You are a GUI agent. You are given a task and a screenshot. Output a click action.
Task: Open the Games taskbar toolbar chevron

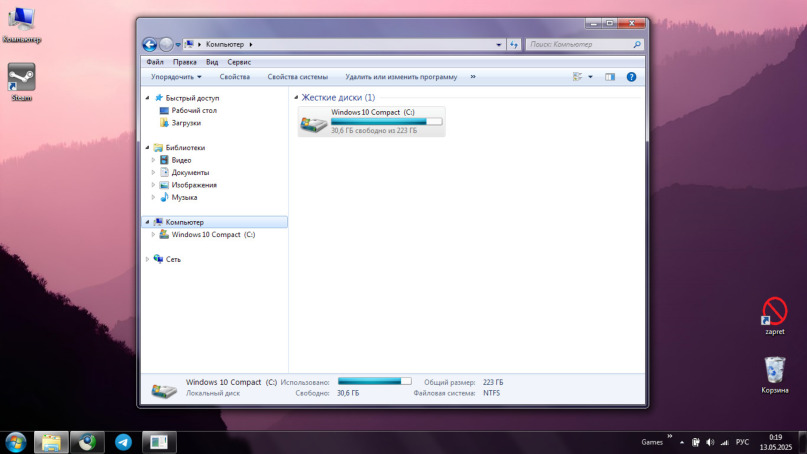(x=670, y=436)
